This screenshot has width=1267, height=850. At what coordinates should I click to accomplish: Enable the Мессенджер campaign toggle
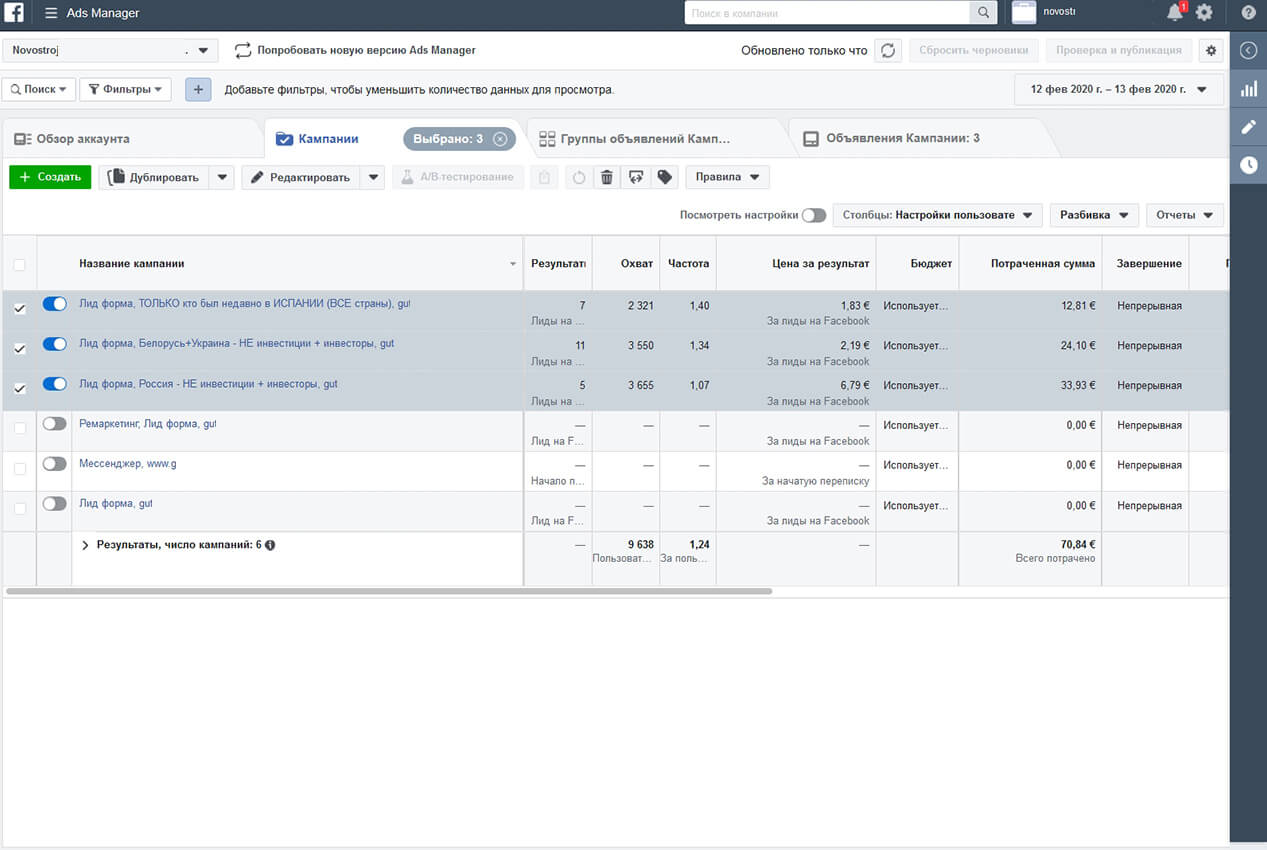(54, 463)
